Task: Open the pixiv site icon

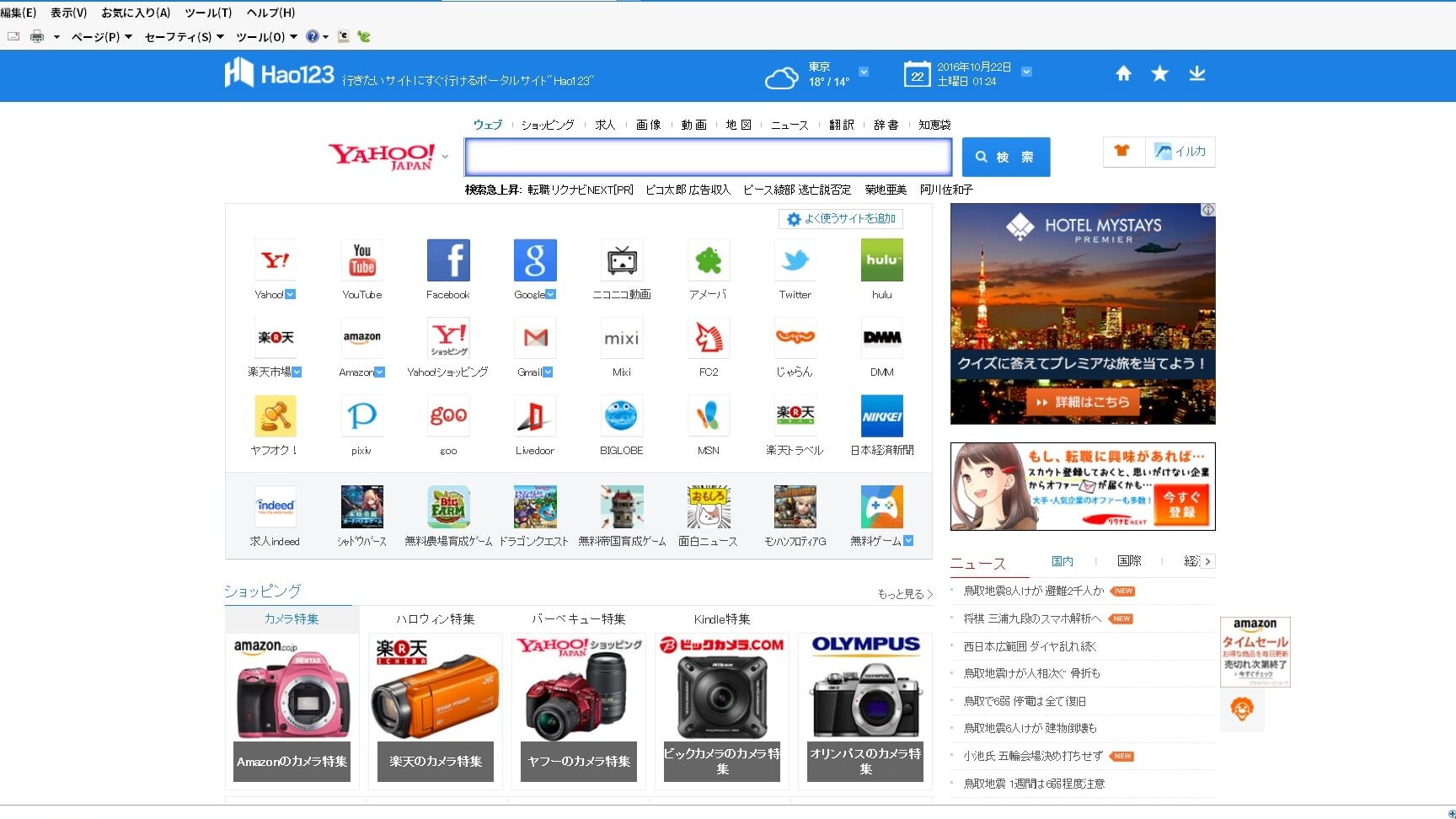Action: pos(362,416)
